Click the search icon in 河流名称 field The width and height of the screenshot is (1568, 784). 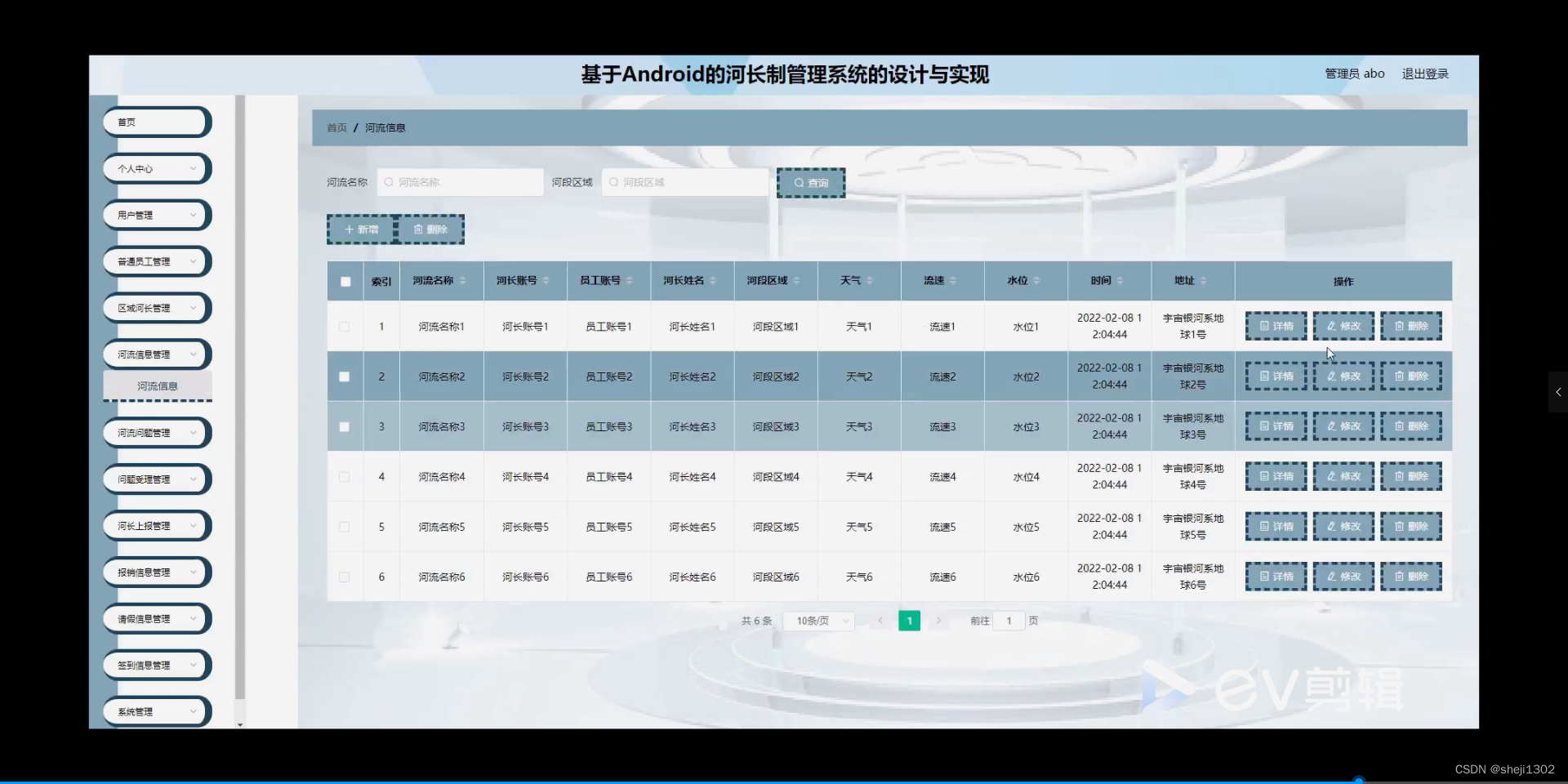tap(389, 182)
